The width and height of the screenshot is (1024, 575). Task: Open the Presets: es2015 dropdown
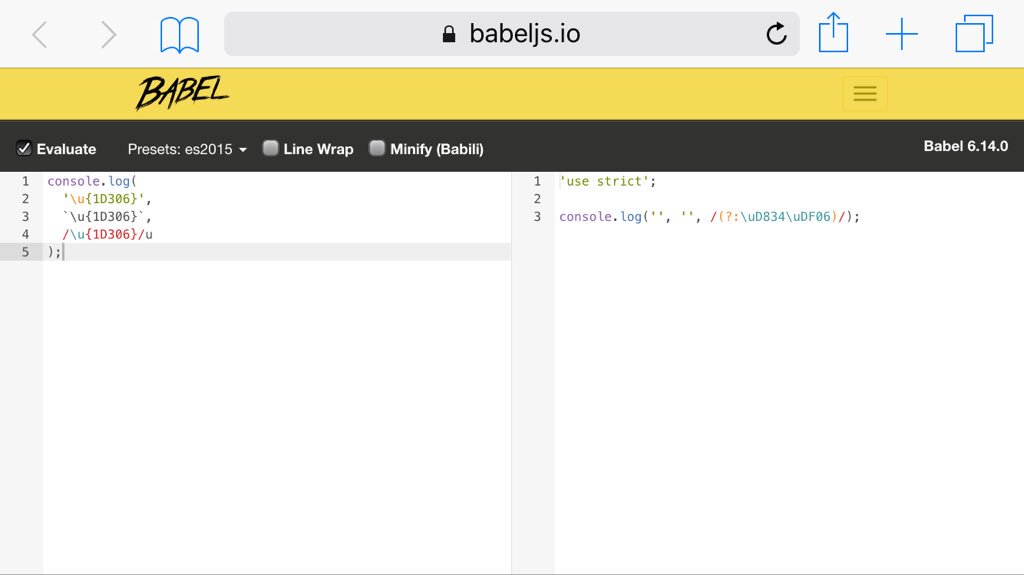tap(187, 149)
